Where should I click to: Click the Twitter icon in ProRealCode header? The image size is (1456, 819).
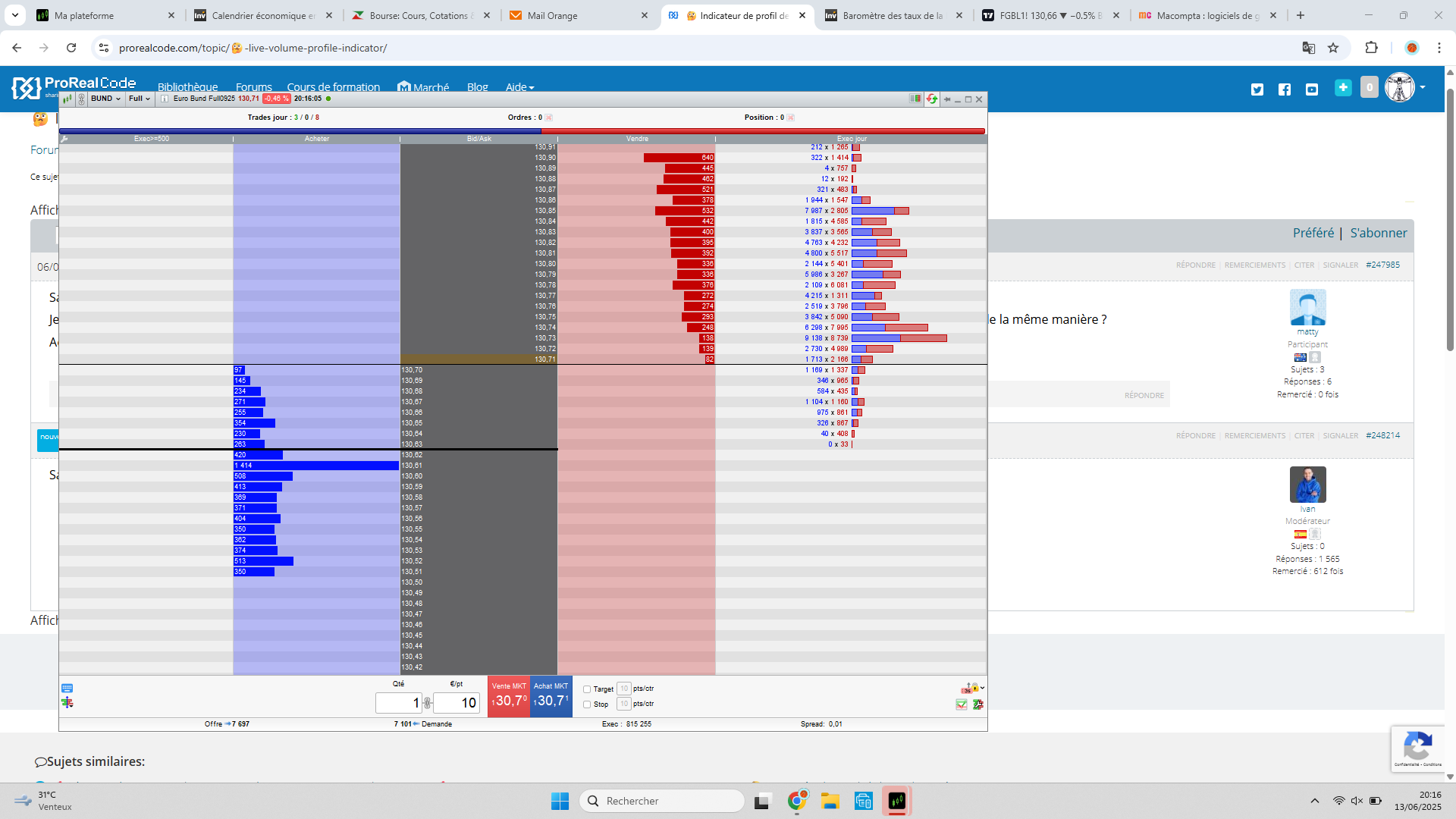click(1257, 89)
